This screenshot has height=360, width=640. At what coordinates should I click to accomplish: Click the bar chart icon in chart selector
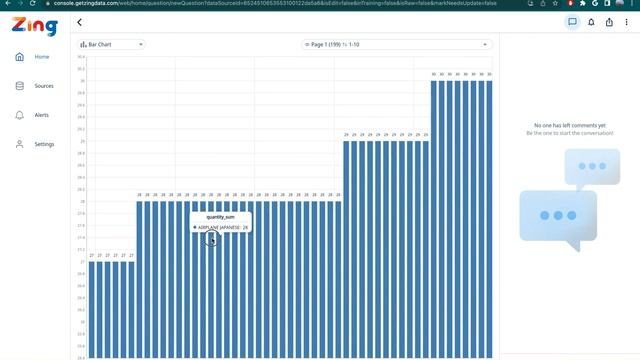83,44
